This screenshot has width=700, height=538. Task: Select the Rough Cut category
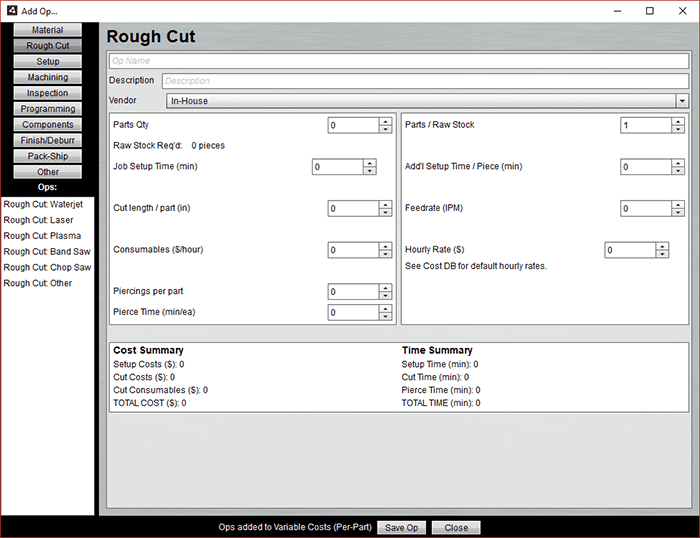click(48, 46)
